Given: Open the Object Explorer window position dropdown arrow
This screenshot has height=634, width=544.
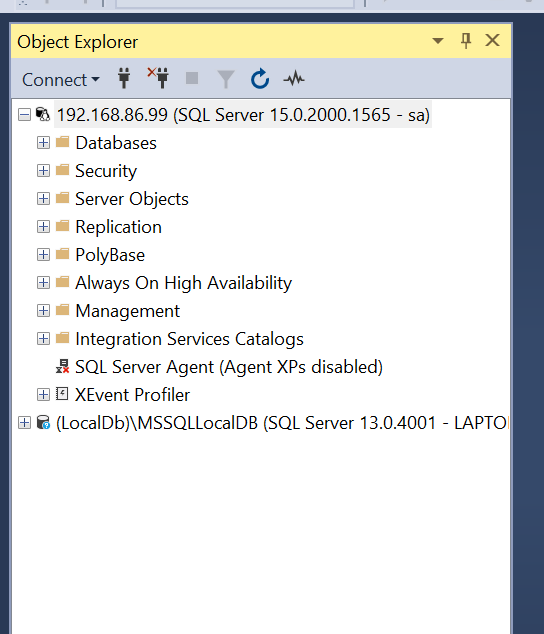Looking at the screenshot, I should tap(438, 40).
